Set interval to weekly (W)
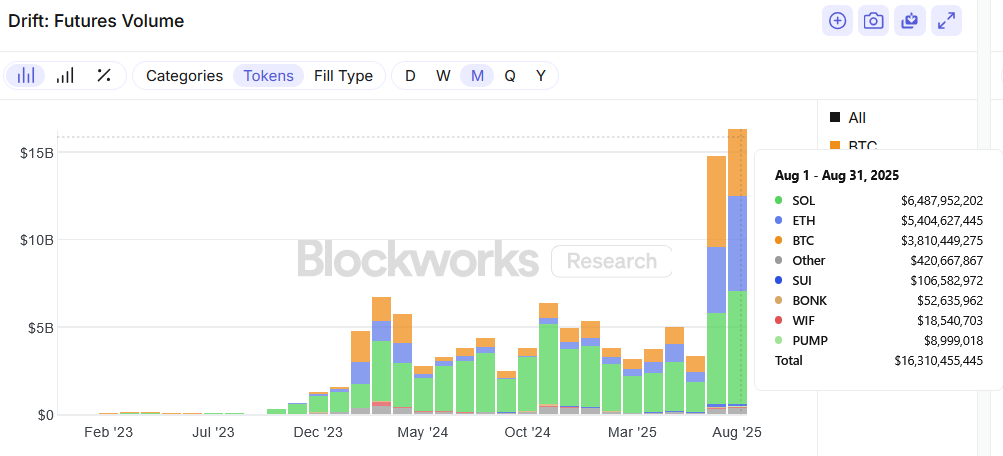This screenshot has width=1003, height=456. pyautogui.click(x=443, y=75)
